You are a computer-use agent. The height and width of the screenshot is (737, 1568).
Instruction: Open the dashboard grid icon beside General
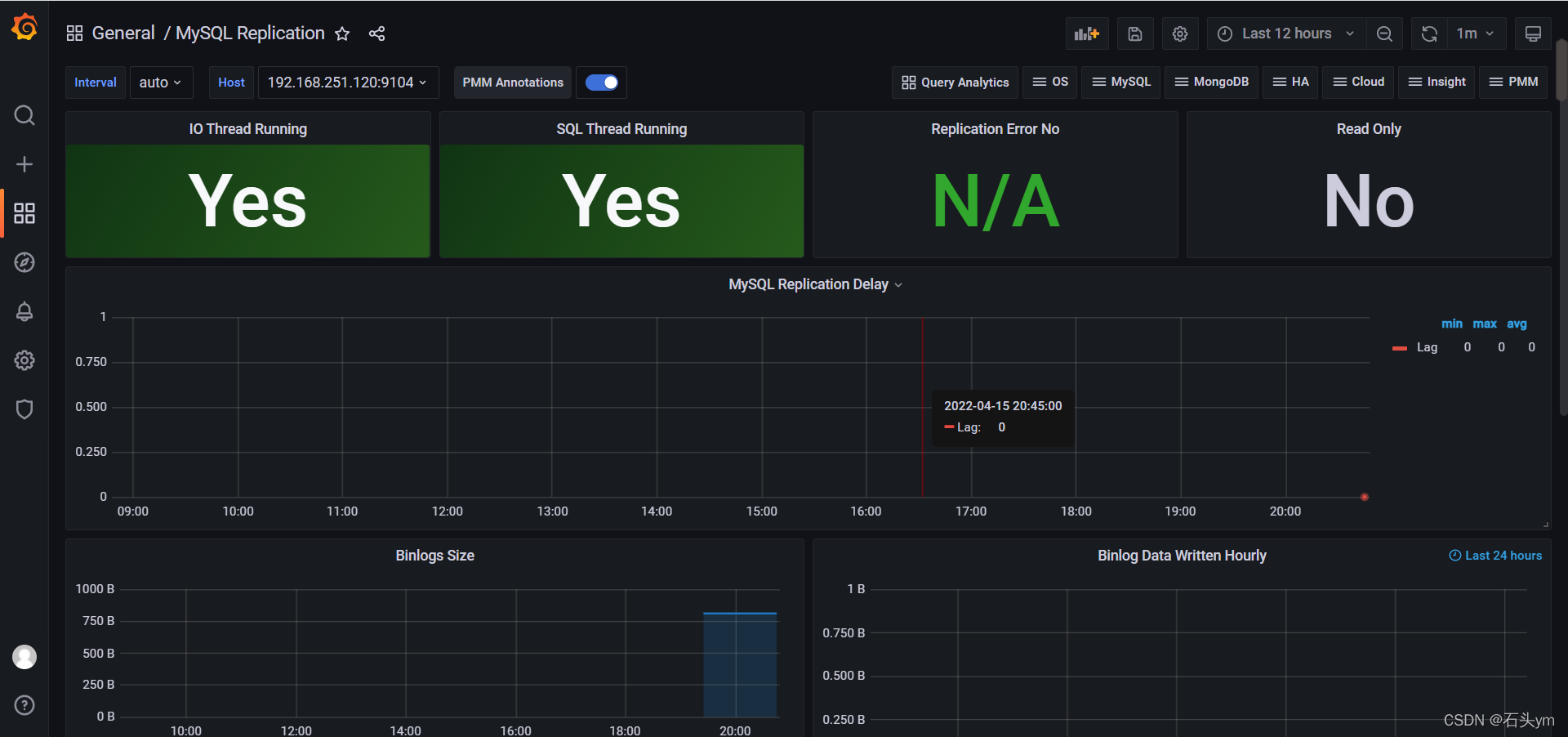[74, 33]
